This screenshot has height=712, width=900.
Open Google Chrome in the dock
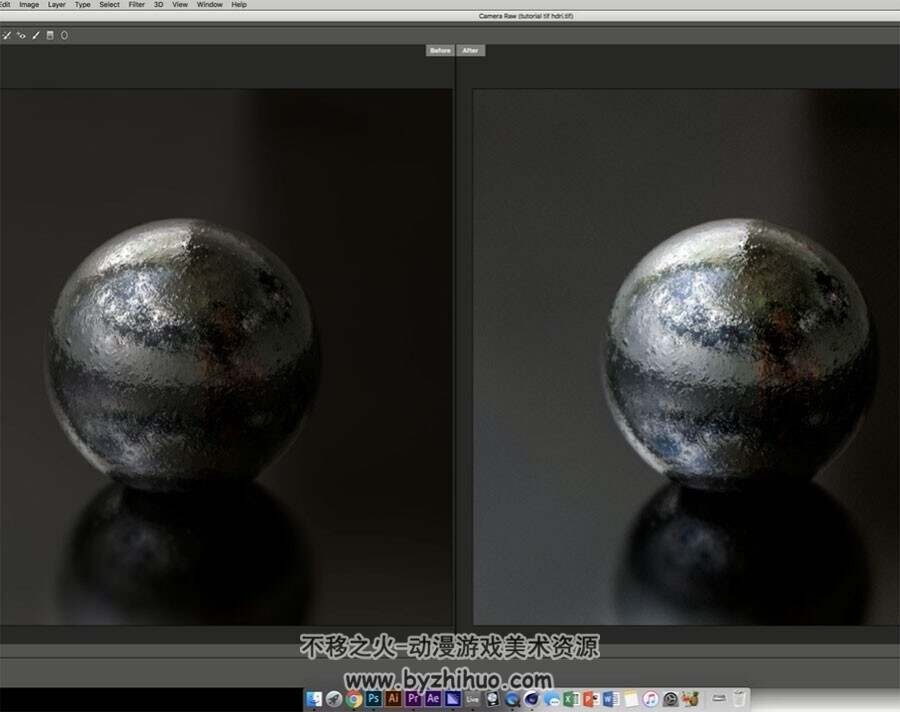pyautogui.click(x=354, y=699)
